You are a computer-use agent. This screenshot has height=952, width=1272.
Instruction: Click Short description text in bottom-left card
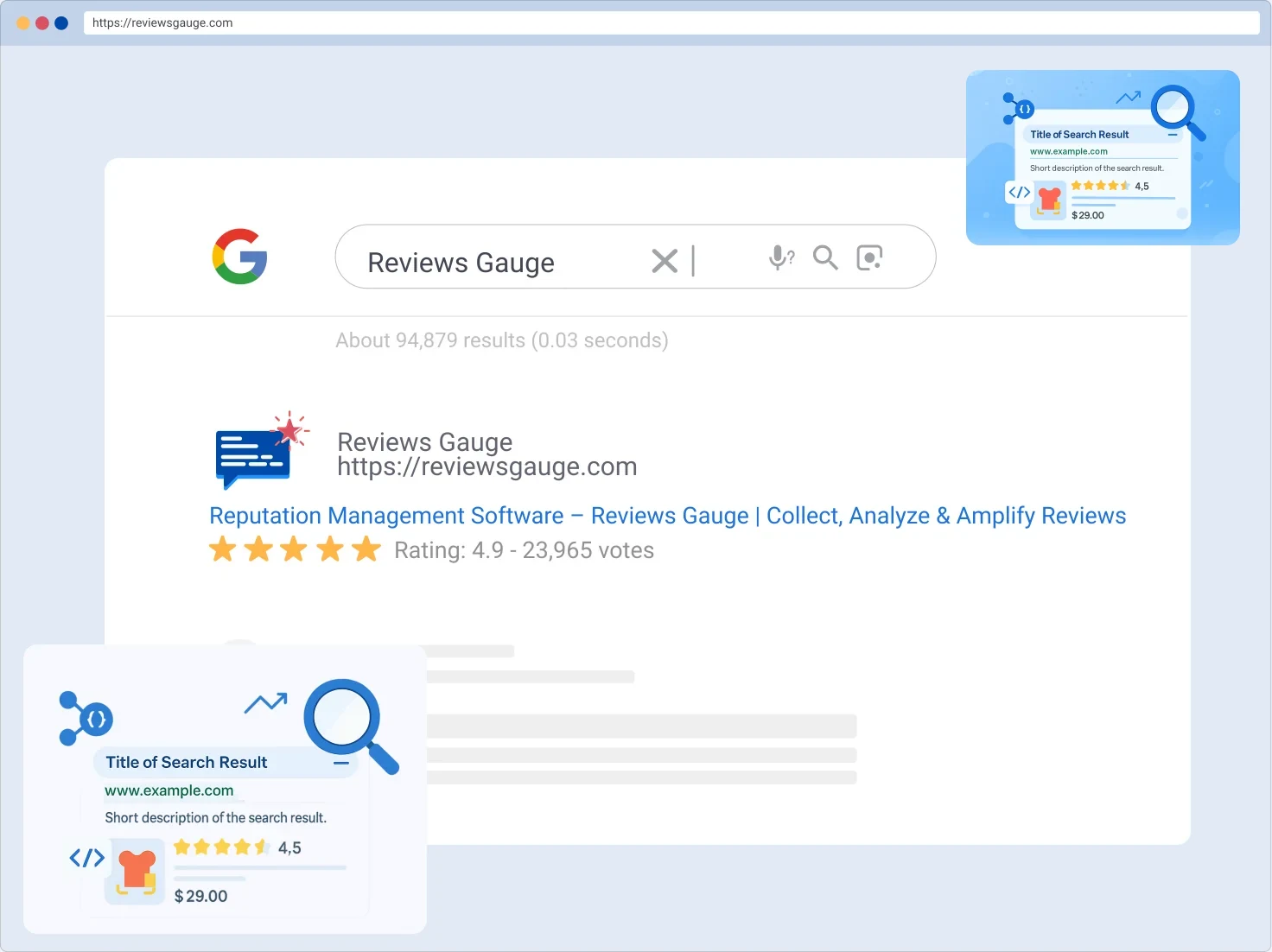pyautogui.click(x=216, y=818)
